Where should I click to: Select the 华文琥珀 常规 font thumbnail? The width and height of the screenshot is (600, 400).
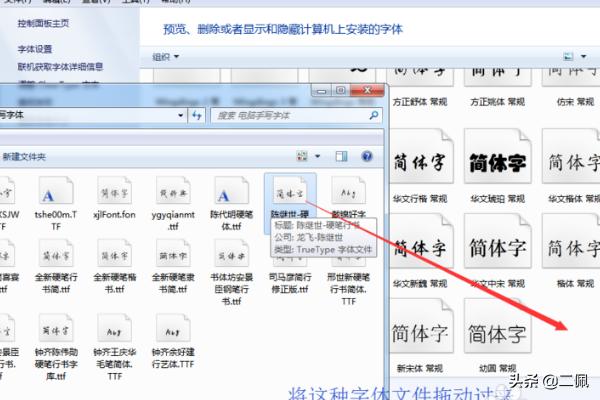click(497, 157)
